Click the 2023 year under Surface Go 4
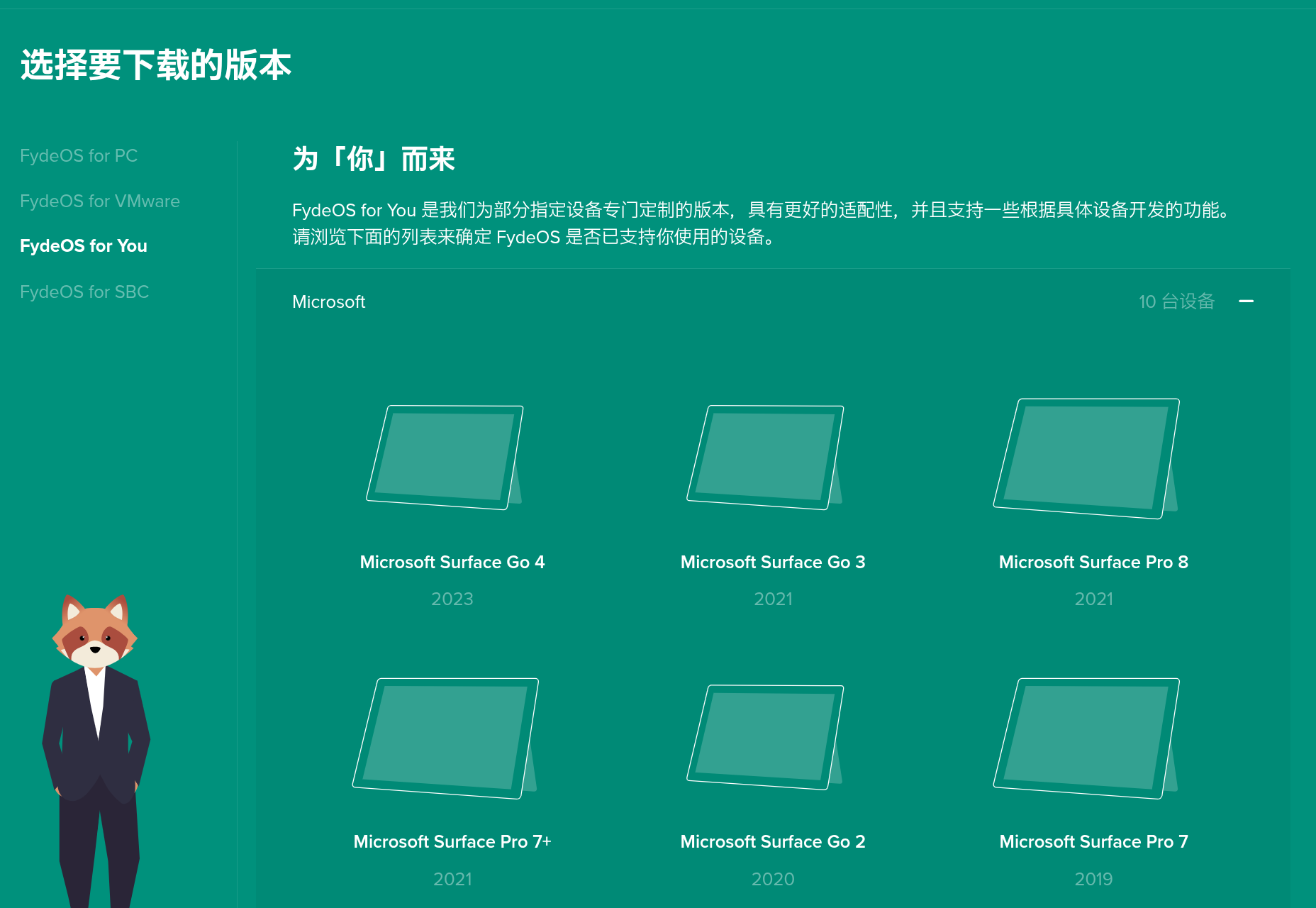The height and width of the screenshot is (908, 1316). (x=452, y=599)
